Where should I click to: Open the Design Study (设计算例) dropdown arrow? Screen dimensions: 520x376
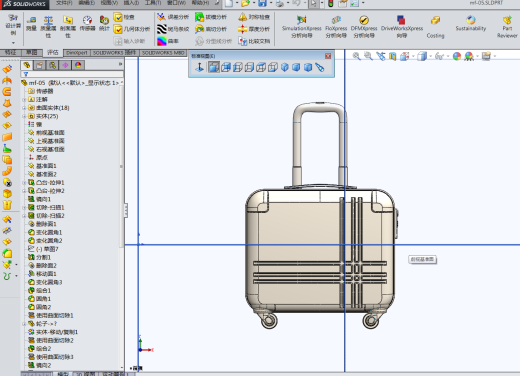[x=13, y=43]
